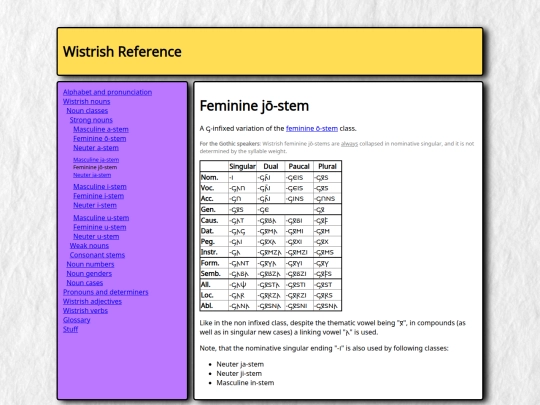The width and height of the screenshot is (540, 405).
Task: Open the Wistrish nouns page
Action: 86,102
